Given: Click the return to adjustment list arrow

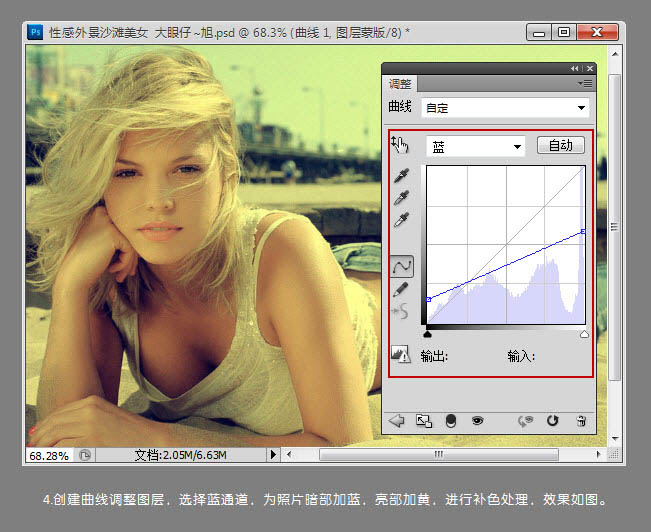Looking at the screenshot, I should click(396, 421).
